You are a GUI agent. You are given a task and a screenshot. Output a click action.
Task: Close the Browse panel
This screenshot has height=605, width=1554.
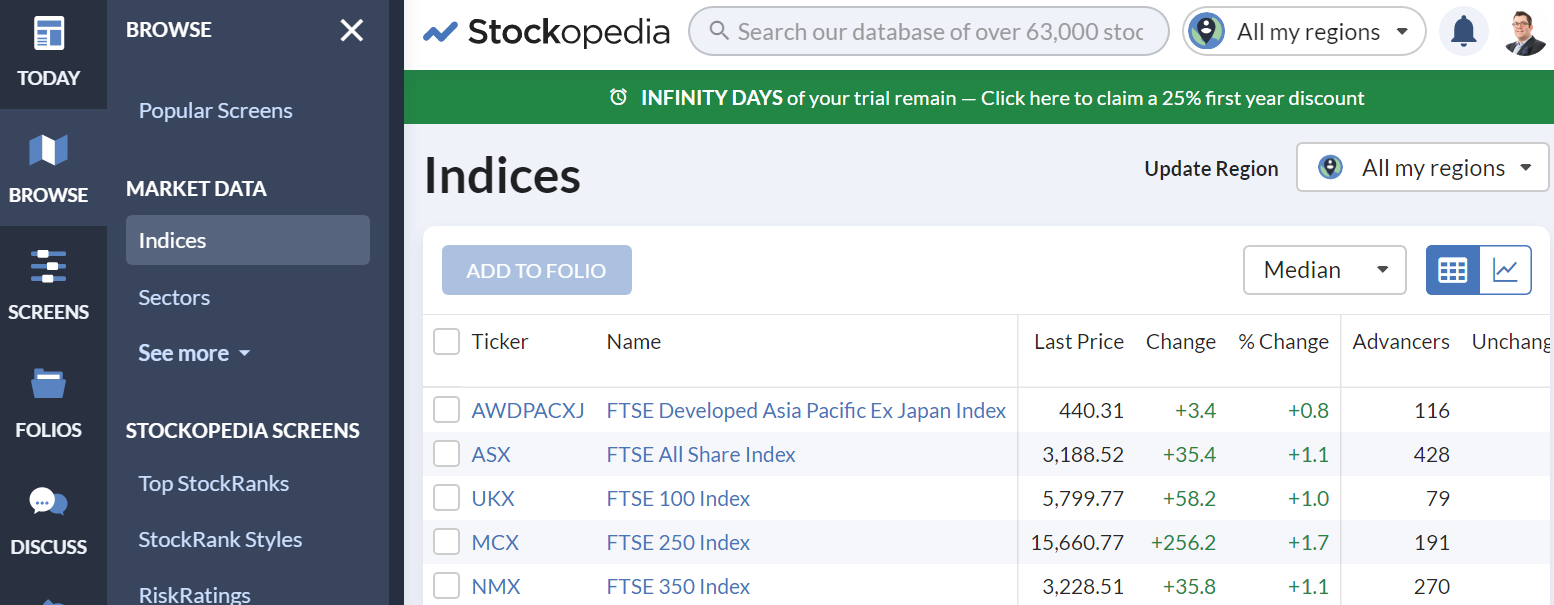[352, 30]
